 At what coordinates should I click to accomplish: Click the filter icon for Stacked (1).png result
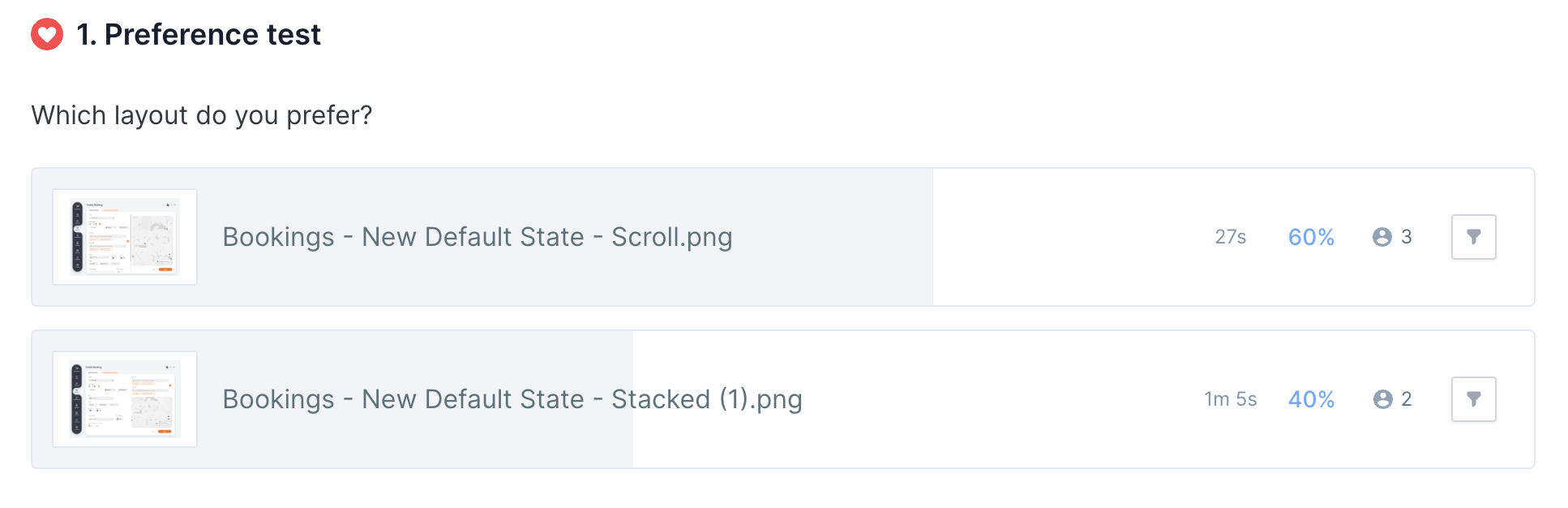click(x=1473, y=399)
